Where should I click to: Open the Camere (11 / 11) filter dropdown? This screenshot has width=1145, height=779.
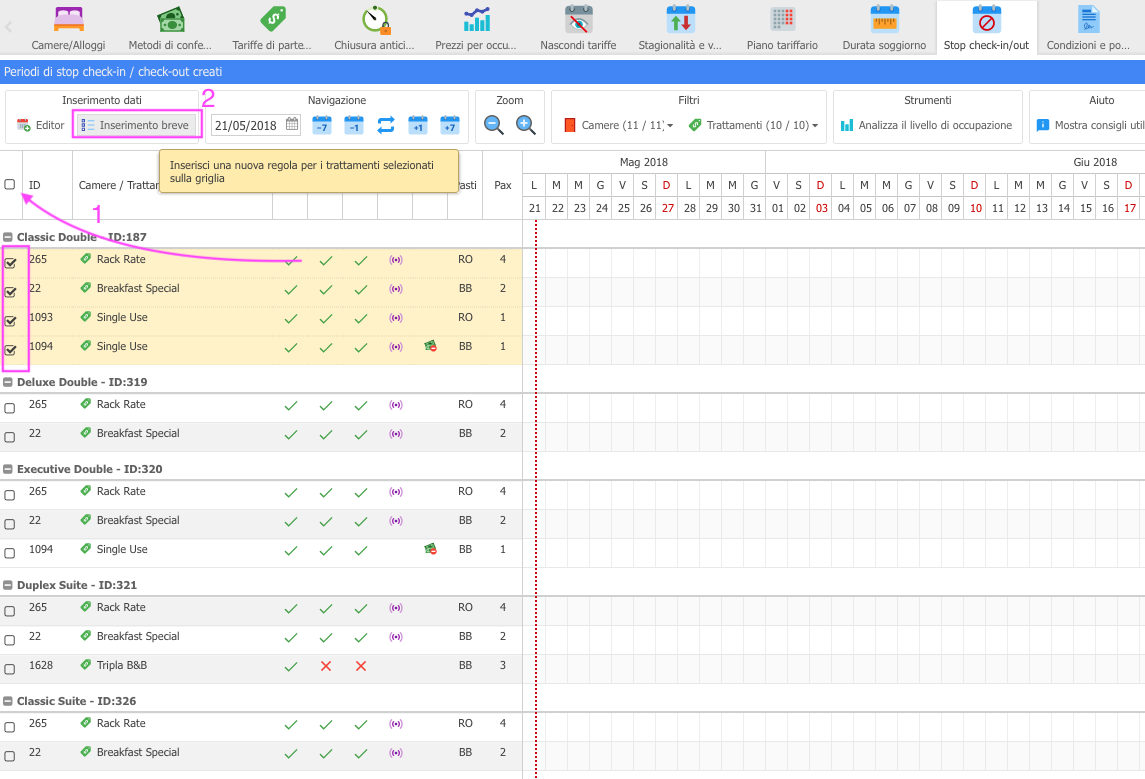click(x=619, y=126)
